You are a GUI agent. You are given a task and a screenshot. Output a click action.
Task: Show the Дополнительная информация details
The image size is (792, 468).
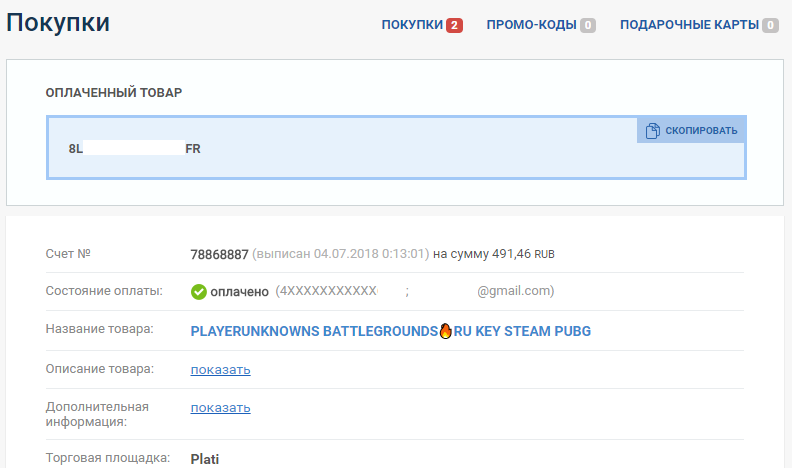click(x=220, y=407)
